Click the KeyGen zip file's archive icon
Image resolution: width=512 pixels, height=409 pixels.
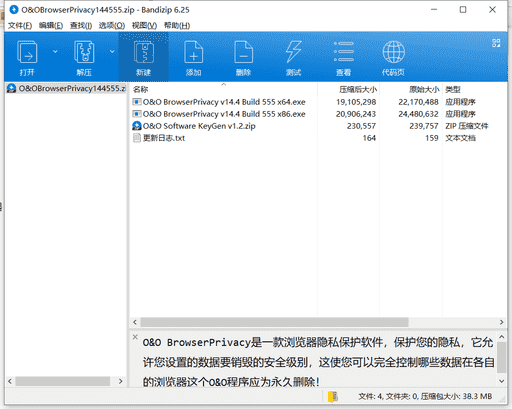(137, 126)
